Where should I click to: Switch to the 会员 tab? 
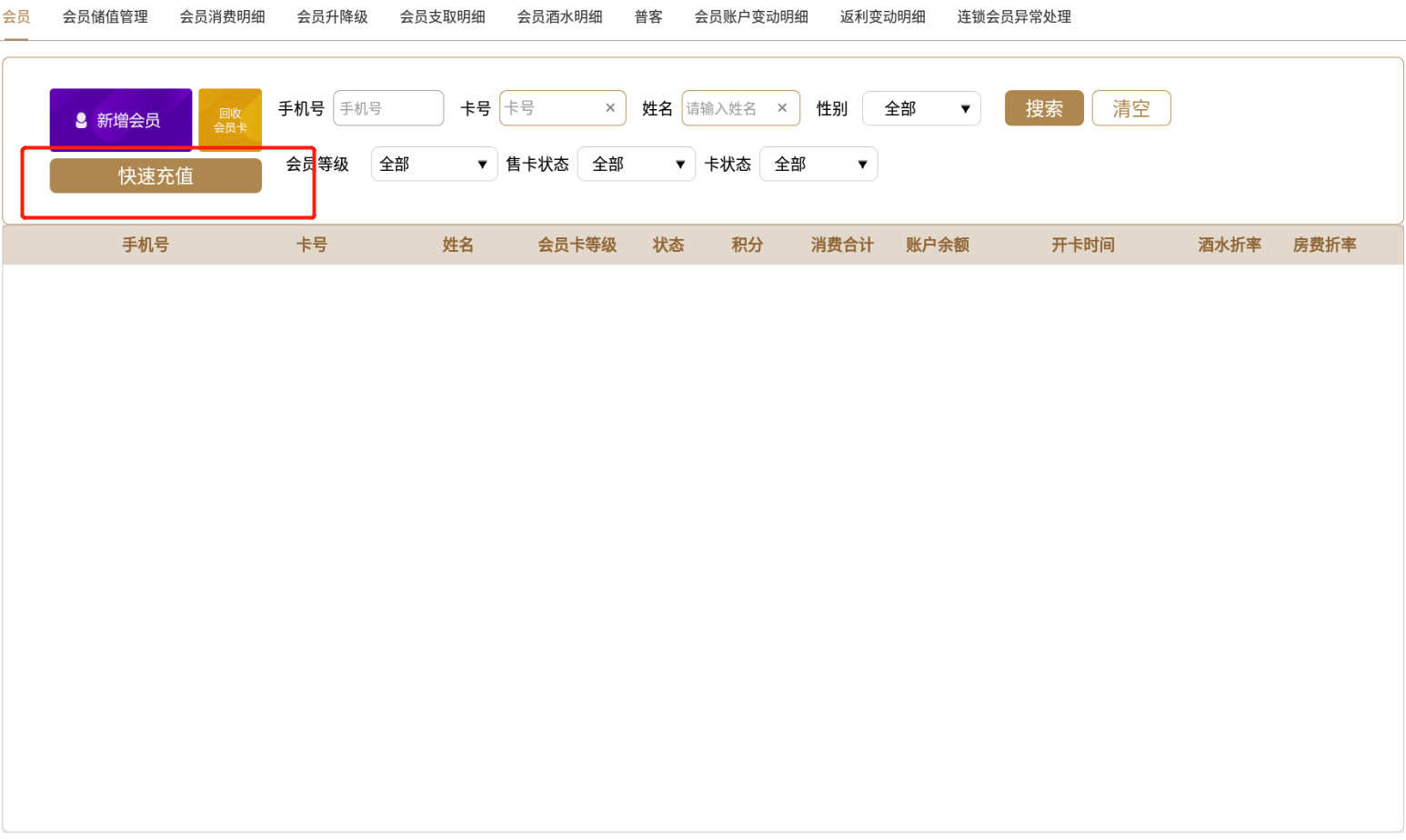[16, 16]
